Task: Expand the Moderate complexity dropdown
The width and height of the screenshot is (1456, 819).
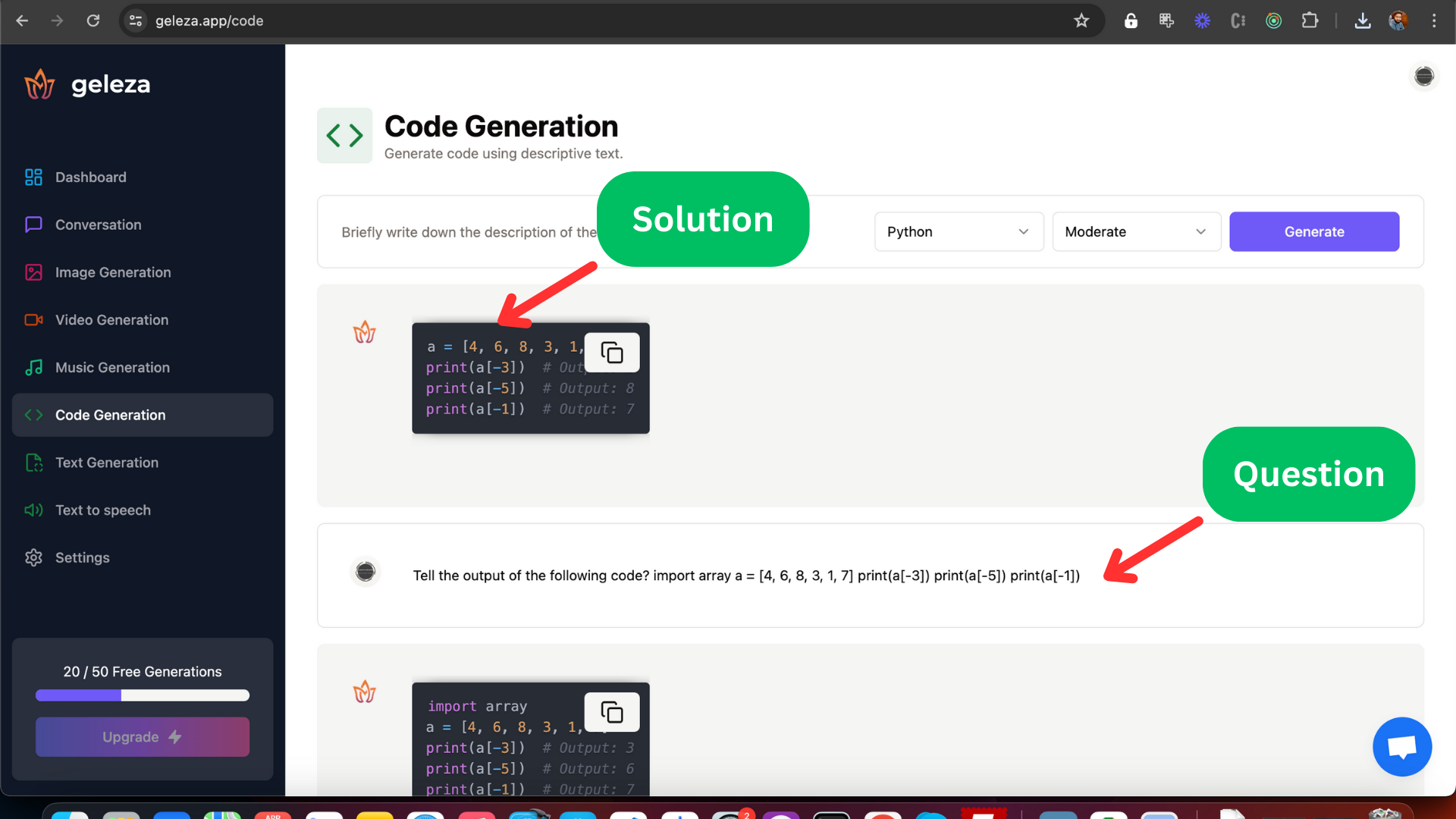Action: point(1135,232)
